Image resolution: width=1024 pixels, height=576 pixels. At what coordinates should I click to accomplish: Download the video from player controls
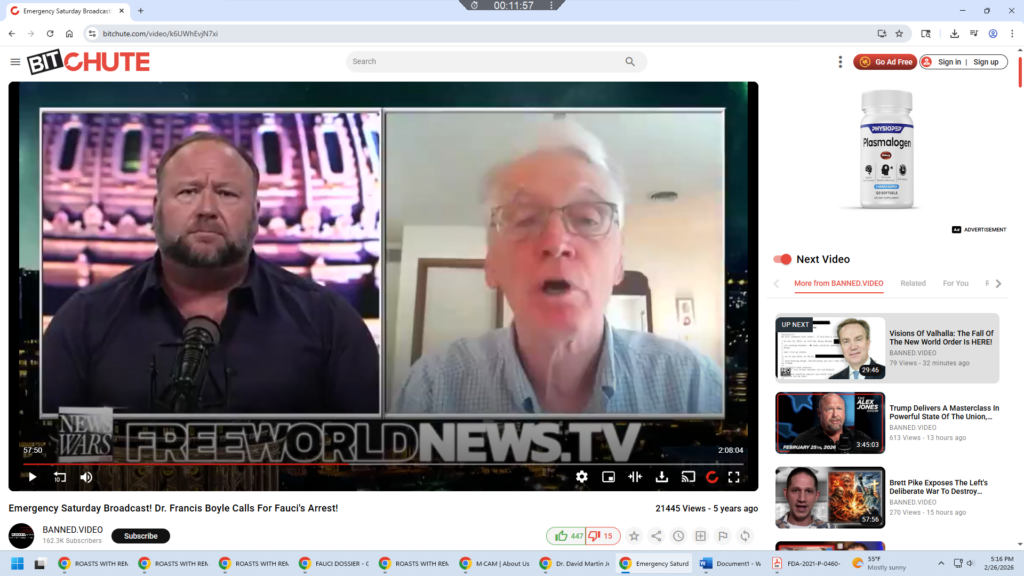click(661, 477)
